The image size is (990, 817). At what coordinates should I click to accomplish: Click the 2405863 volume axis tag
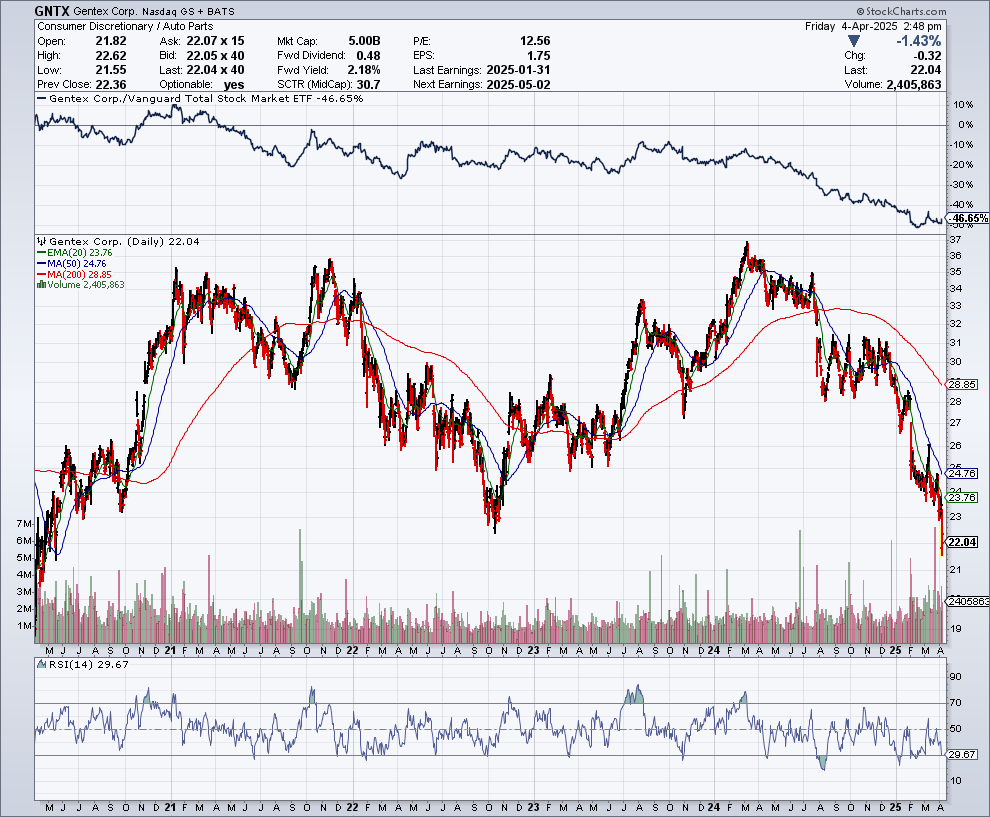click(969, 601)
